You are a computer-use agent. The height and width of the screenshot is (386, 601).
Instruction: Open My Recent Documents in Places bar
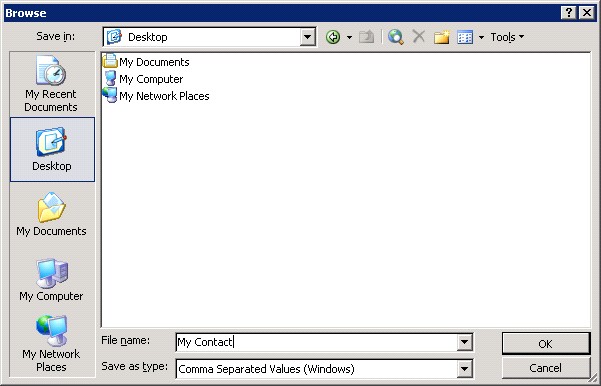(x=51, y=84)
